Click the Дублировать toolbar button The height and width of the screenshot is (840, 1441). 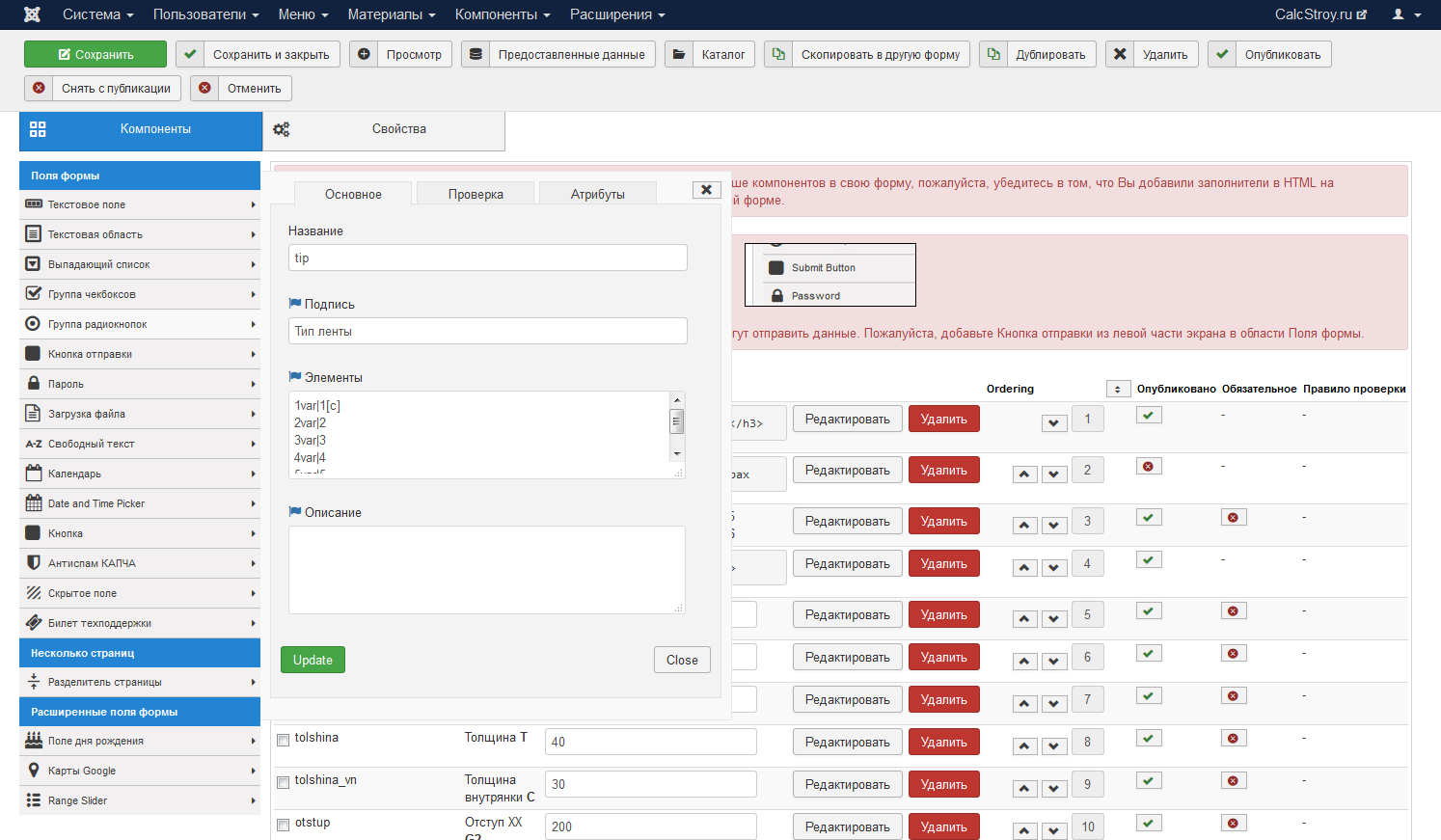tap(1038, 54)
